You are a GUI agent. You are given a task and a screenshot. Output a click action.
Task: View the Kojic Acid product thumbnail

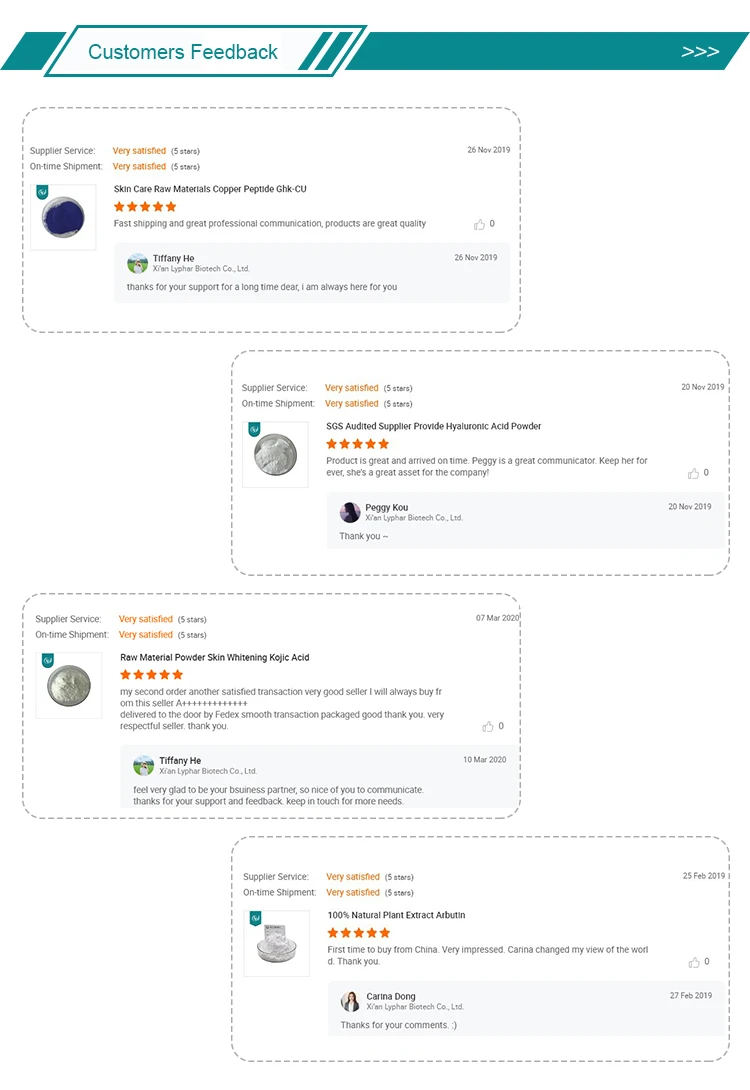click(x=69, y=685)
